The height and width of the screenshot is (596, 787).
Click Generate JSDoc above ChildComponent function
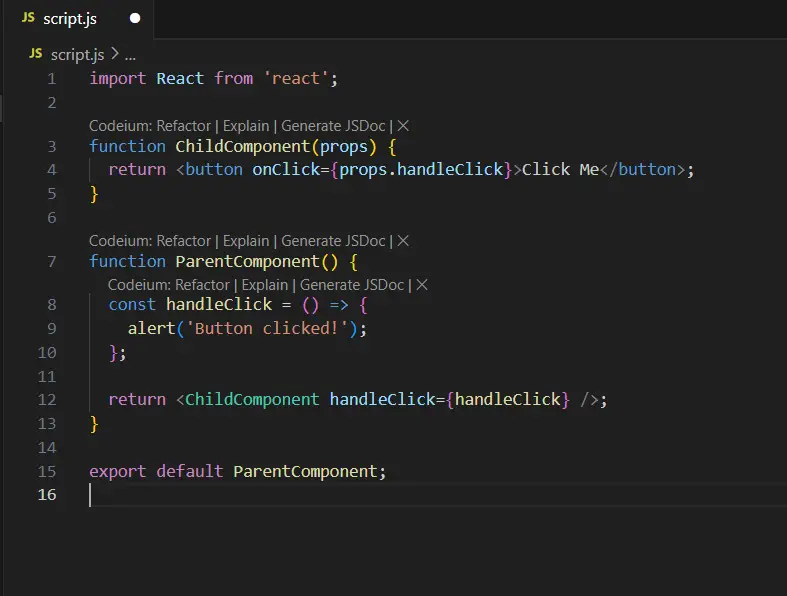point(333,126)
